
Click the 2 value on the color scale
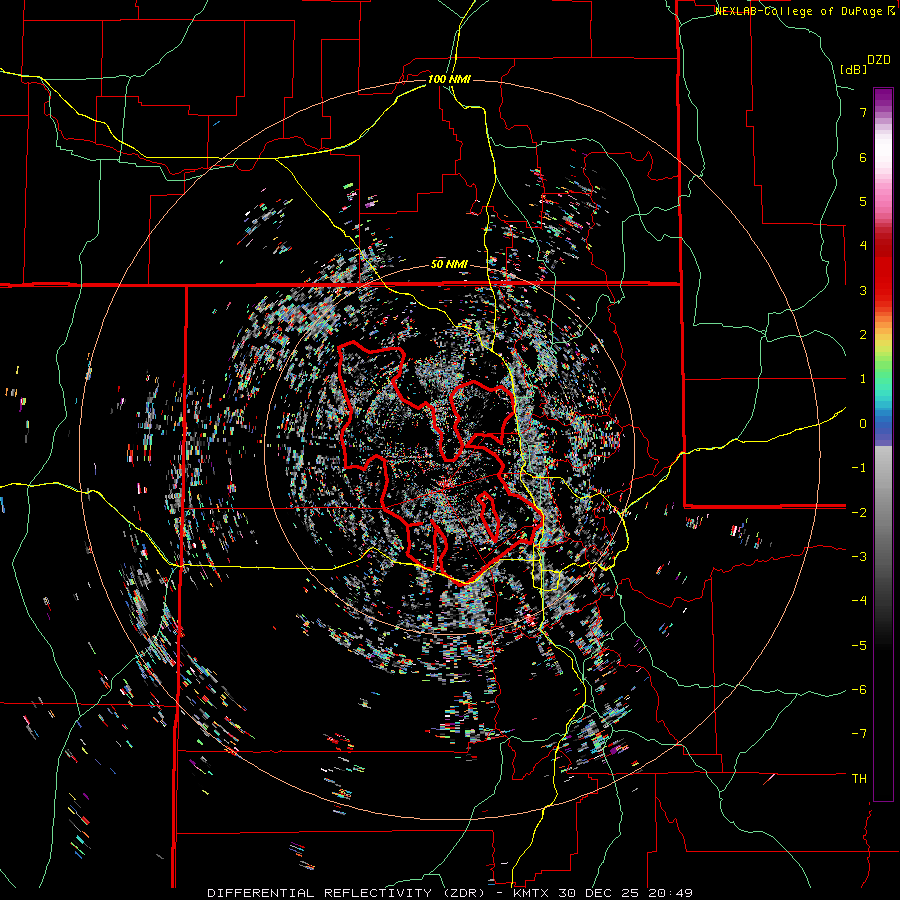click(863, 335)
